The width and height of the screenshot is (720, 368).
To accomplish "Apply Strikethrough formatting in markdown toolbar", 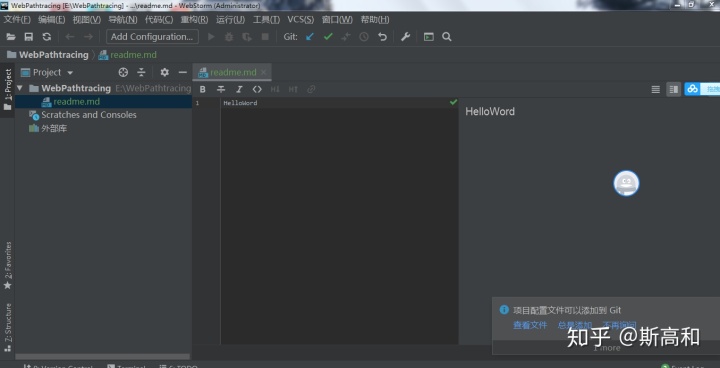I will (221, 89).
